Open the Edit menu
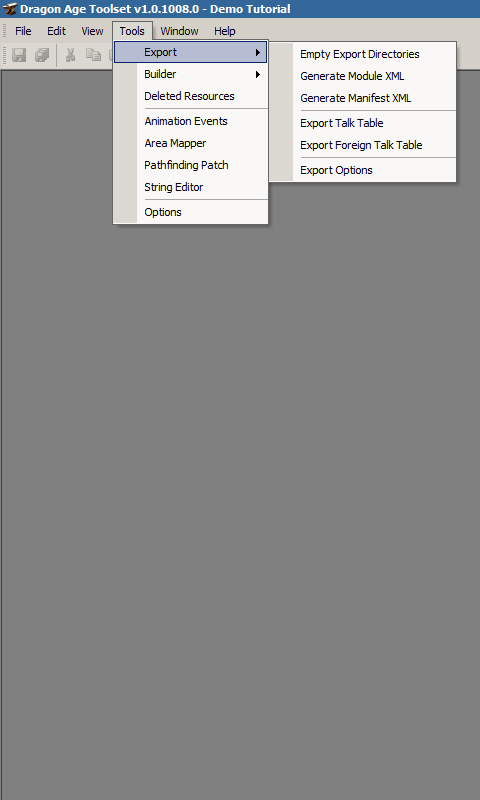480x800 pixels. point(56,31)
